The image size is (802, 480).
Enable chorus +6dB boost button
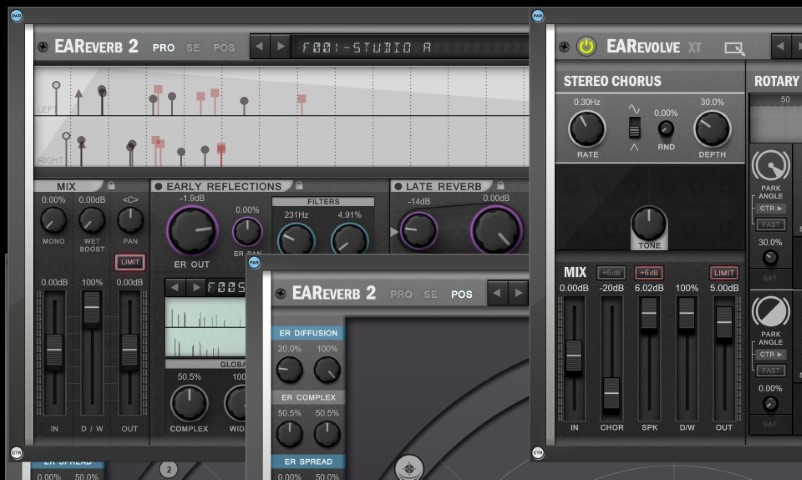(611, 273)
